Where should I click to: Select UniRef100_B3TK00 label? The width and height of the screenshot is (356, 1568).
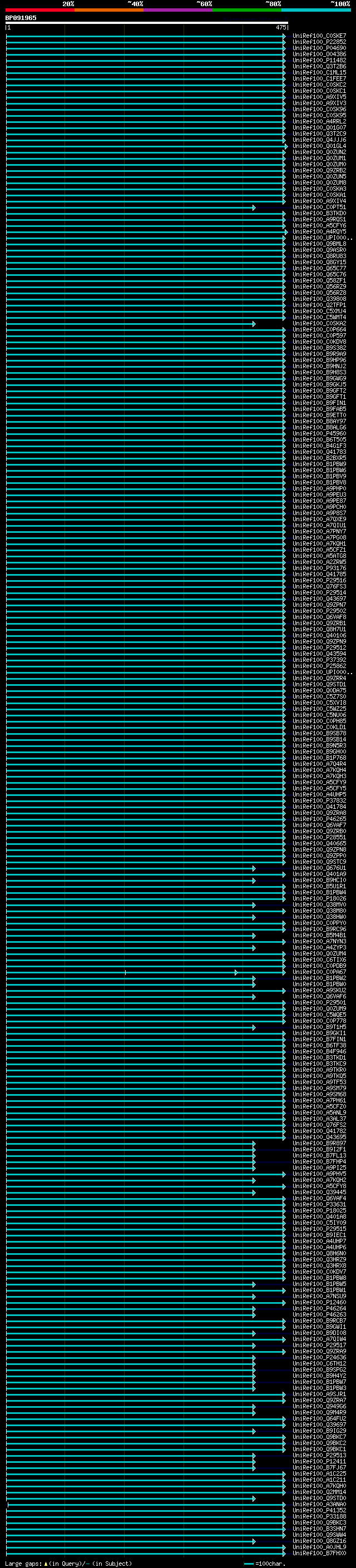[319, 214]
